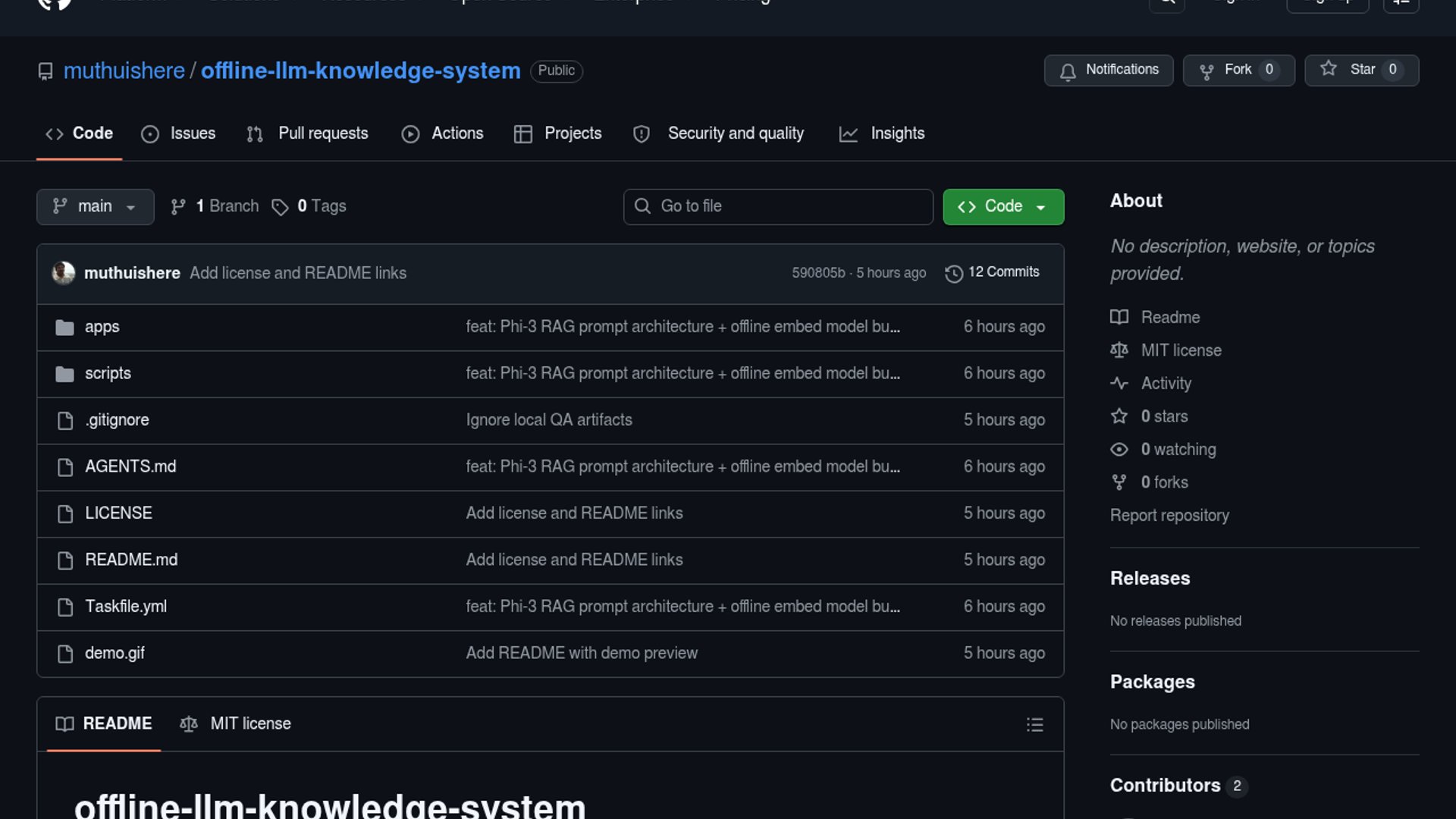Click the Go to file search field
Image resolution: width=1456 pixels, height=819 pixels.
coord(778,207)
